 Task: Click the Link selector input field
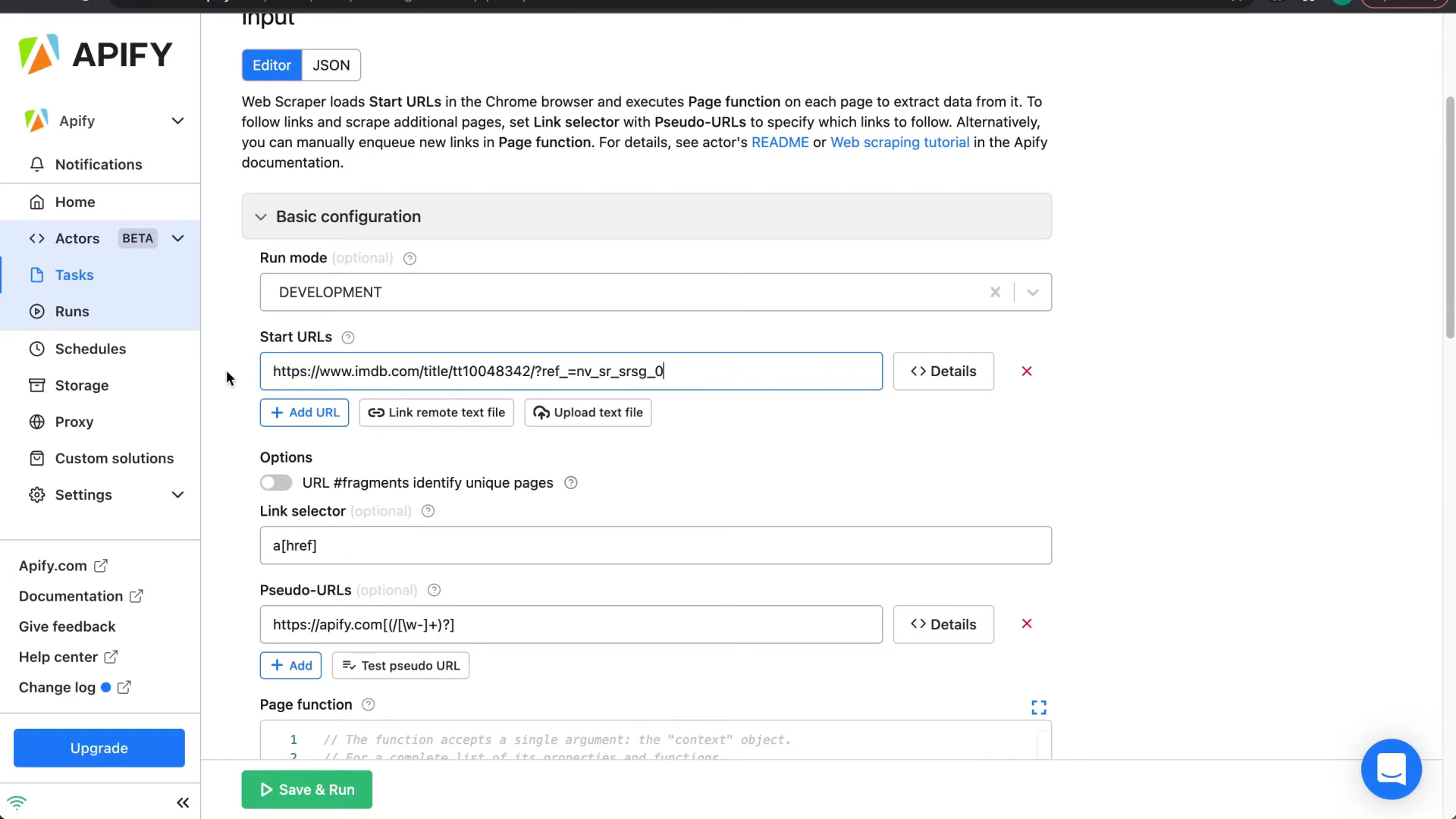click(655, 545)
